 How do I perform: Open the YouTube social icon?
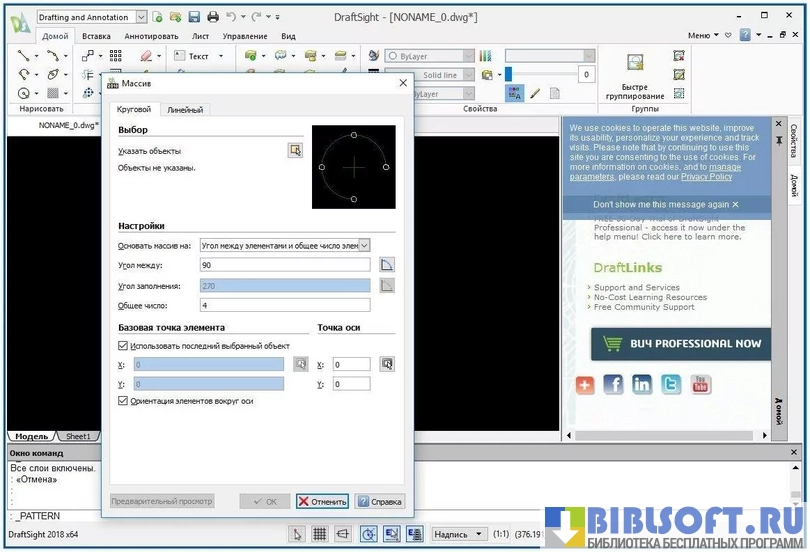[700, 384]
